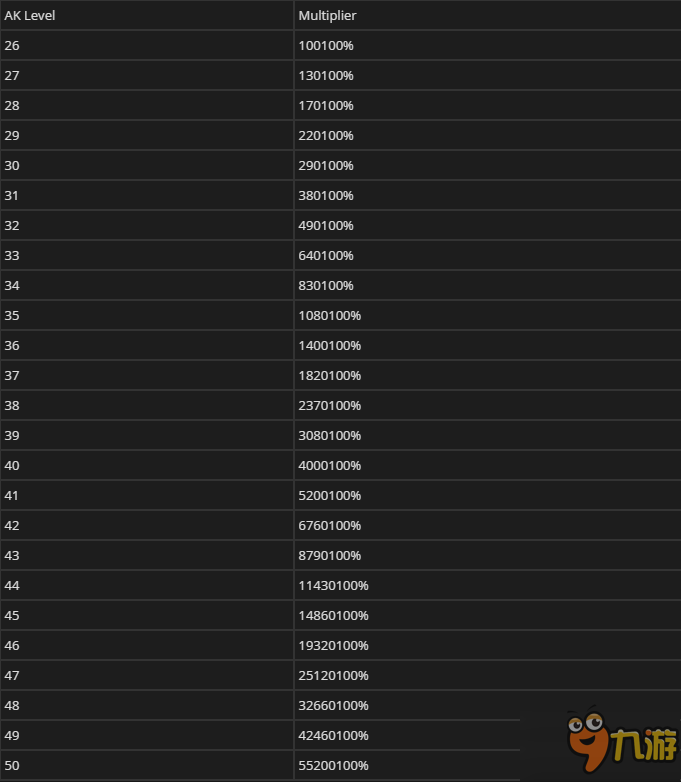Select the 11430100% multiplier cell
Screen dimensions: 681x782
(x=487, y=585)
